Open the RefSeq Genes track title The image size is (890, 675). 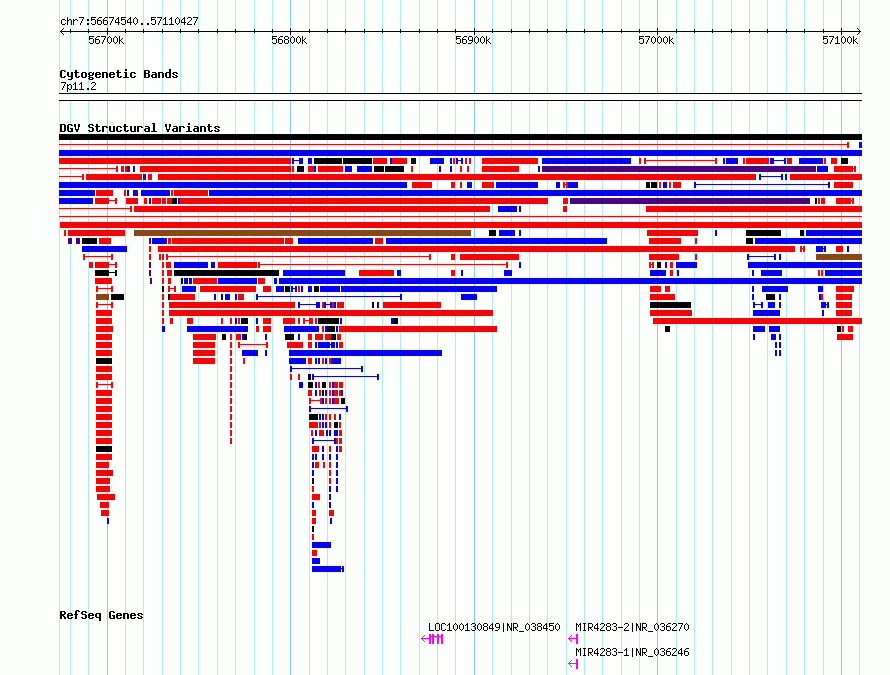(x=101, y=615)
